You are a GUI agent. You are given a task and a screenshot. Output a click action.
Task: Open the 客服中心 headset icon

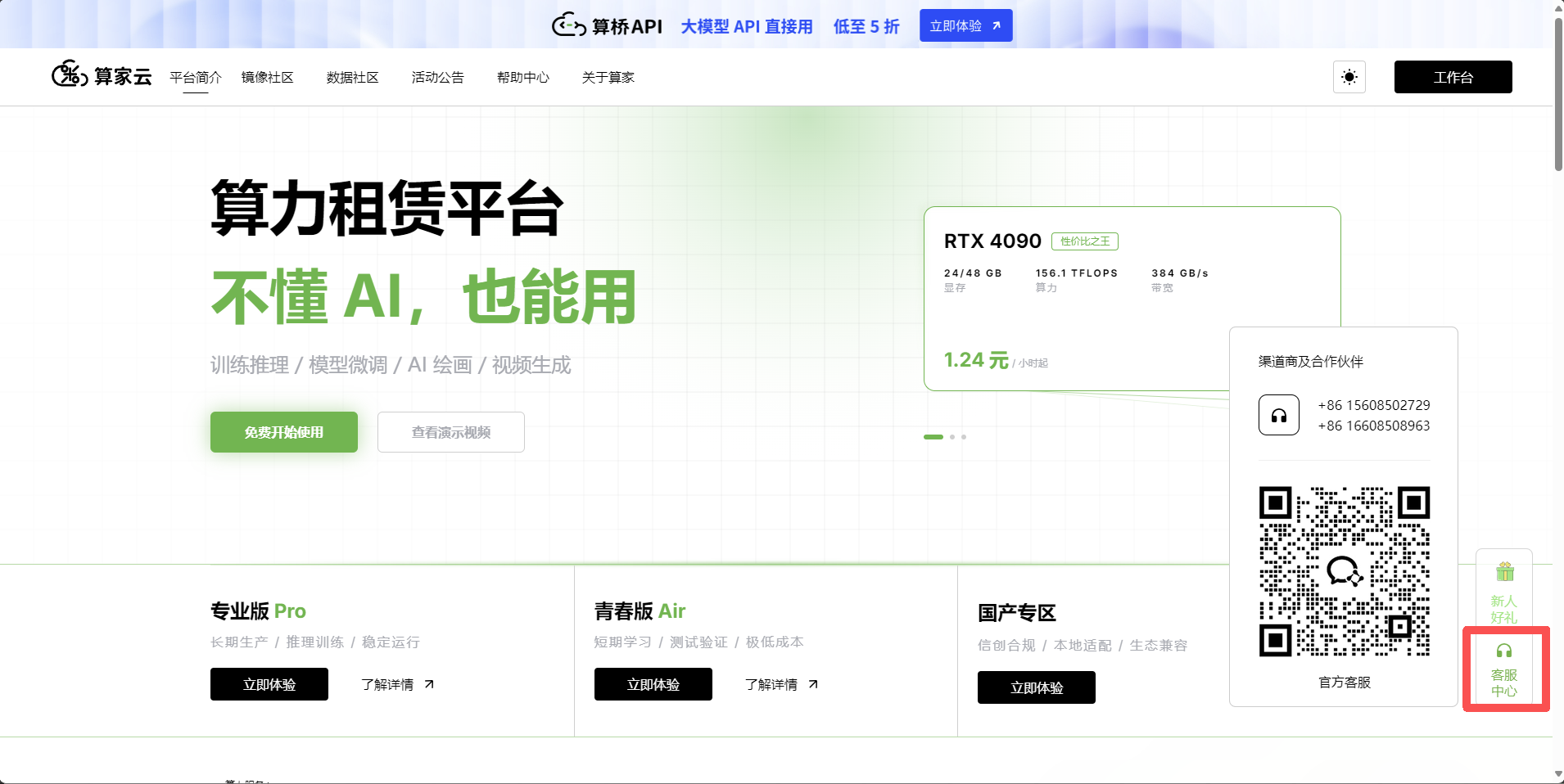(1504, 651)
